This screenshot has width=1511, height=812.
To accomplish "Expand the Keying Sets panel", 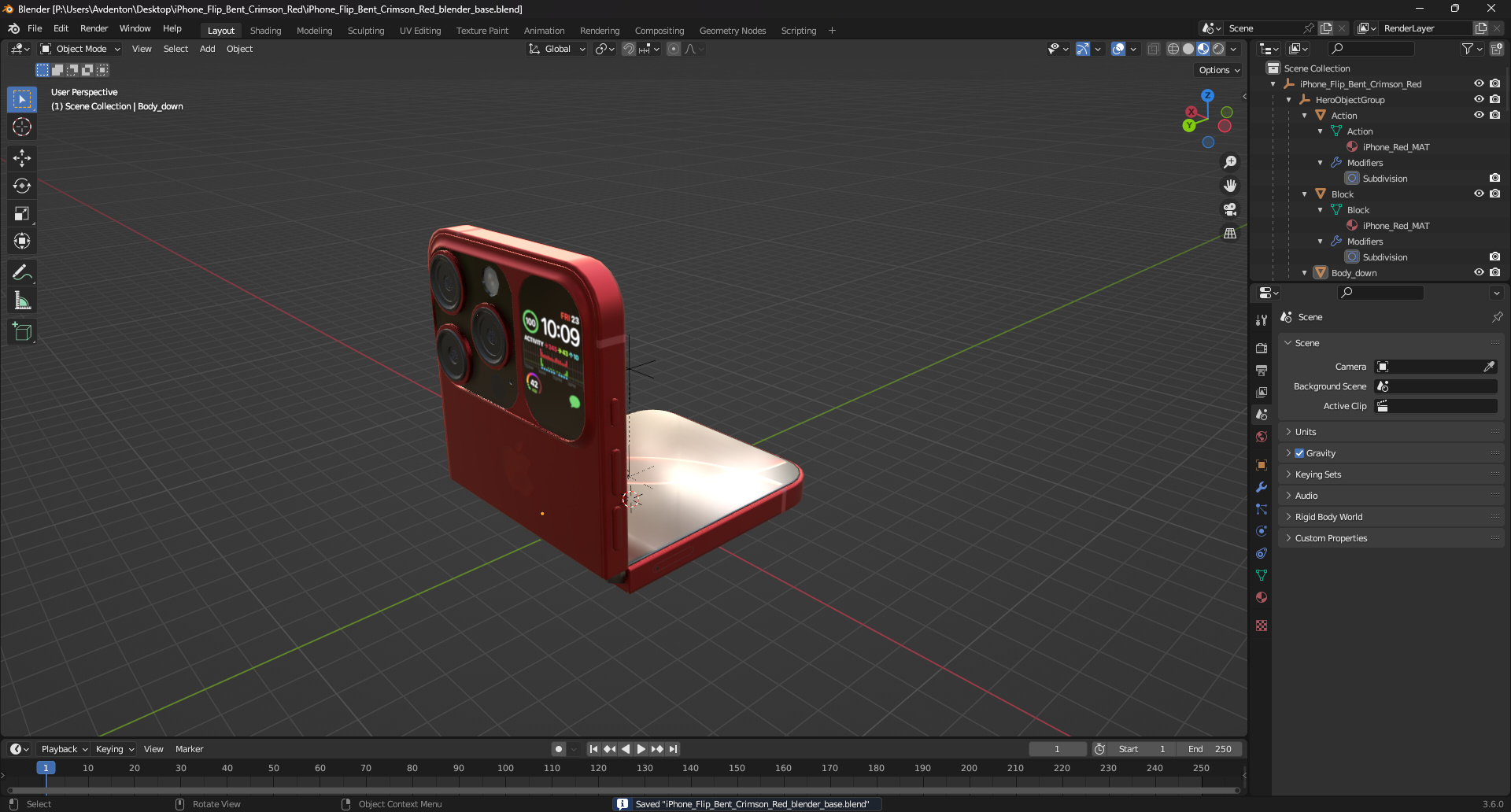I will click(x=1390, y=474).
